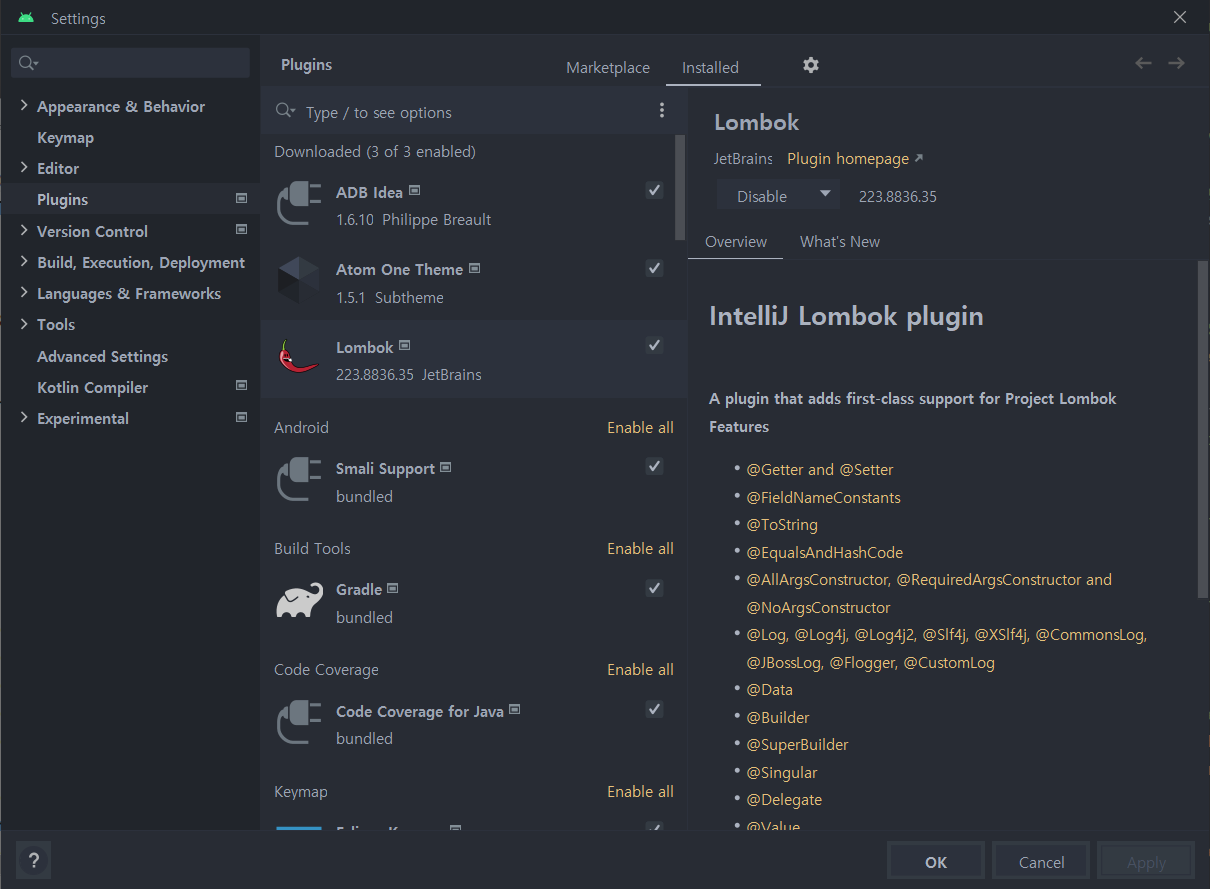Click Enable all for Build Tools
The height and width of the screenshot is (889, 1210).
640,548
